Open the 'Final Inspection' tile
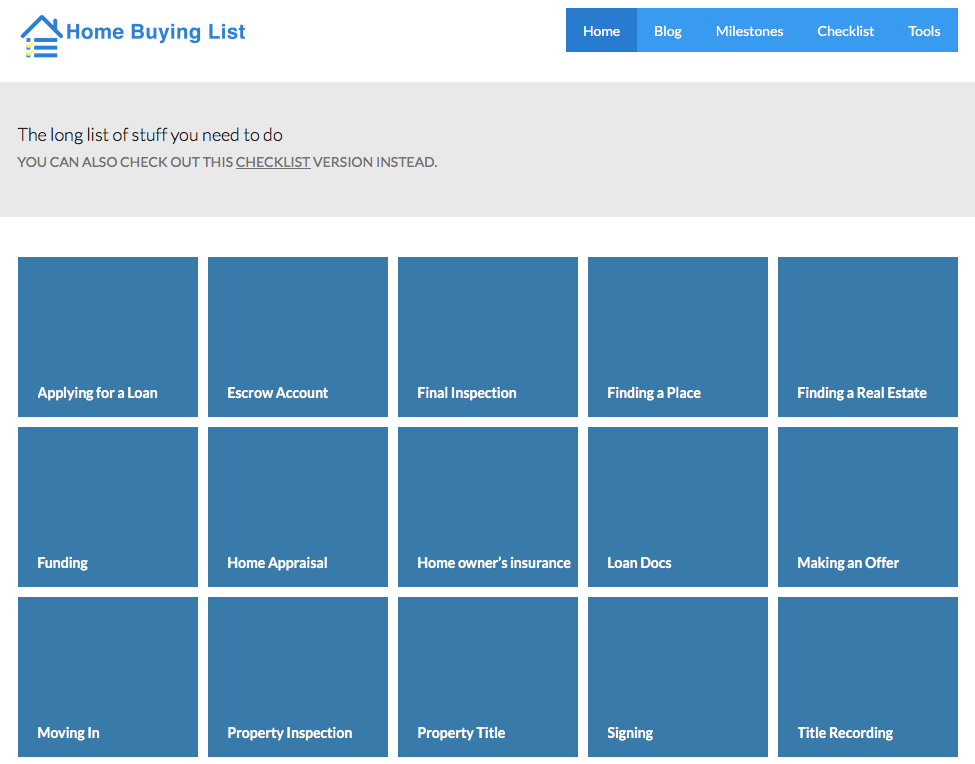 (487, 337)
